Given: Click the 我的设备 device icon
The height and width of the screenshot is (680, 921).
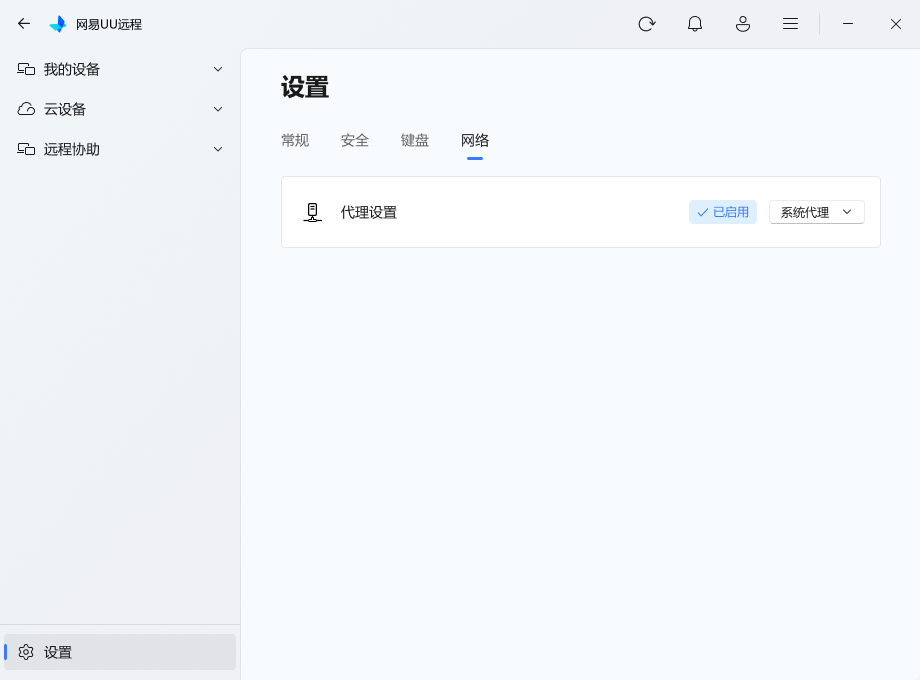Looking at the screenshot, I should point(26,69).
